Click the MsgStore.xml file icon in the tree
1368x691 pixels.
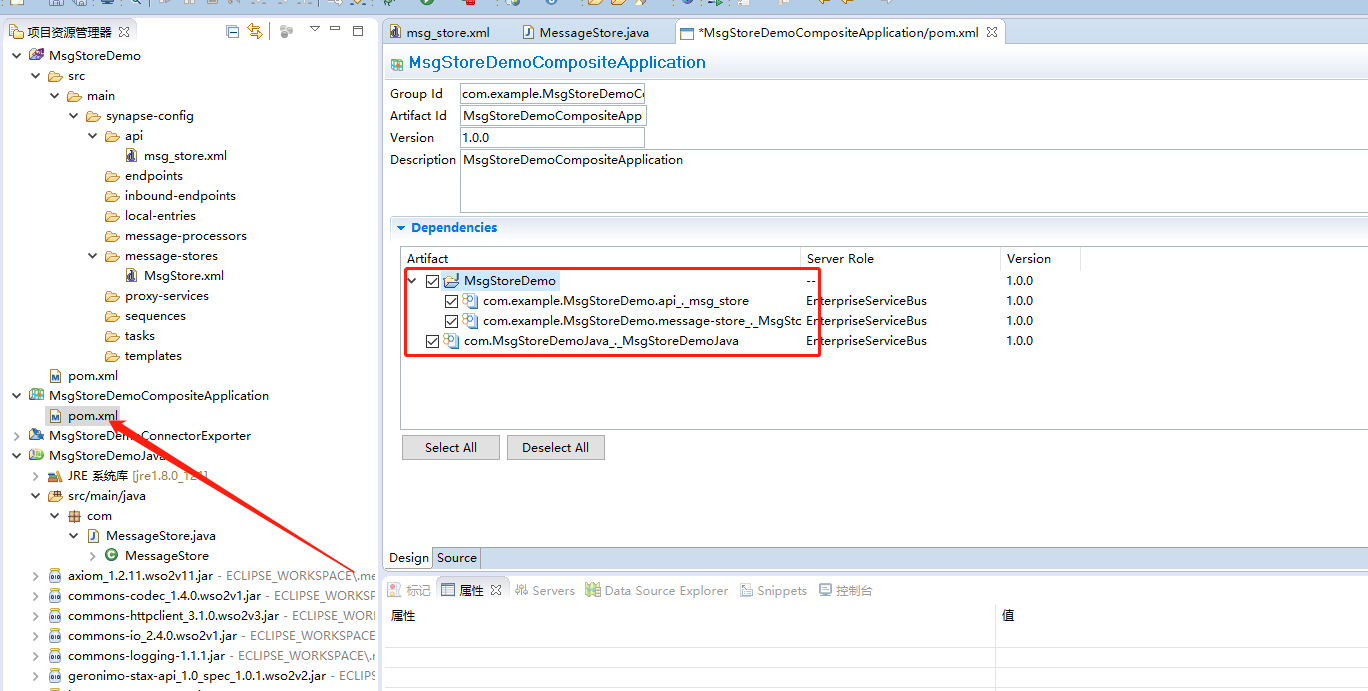(x=132, y=276)
